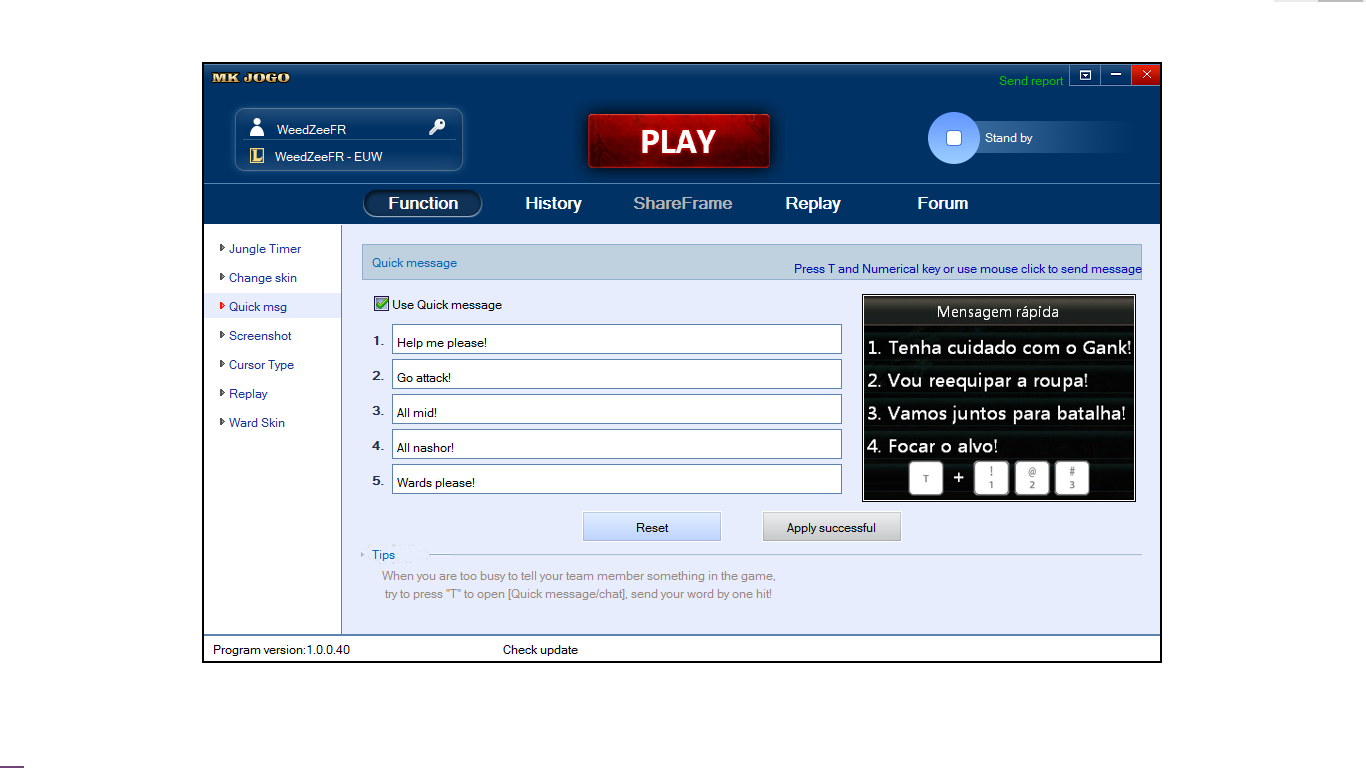This screenshot has width=1366, height=768.
Task: Select sidebar Replay option
Action: [x=248, y=394]
